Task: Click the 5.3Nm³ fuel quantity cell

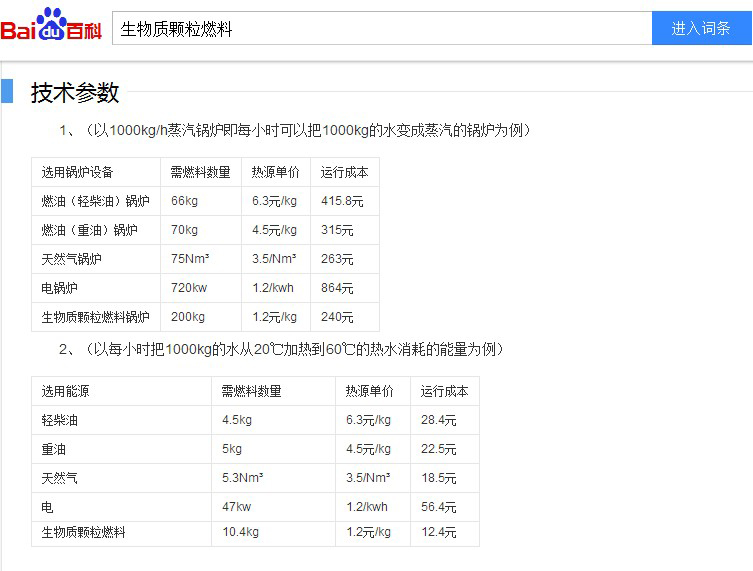Action: coord(243,478)
